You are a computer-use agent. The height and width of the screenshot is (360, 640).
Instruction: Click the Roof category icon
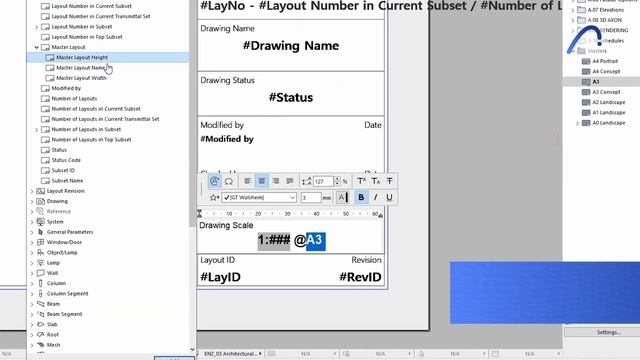click(x=40, y=334)
